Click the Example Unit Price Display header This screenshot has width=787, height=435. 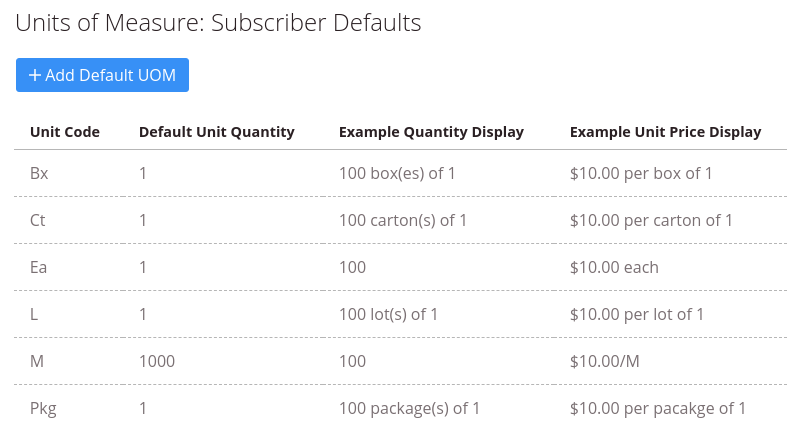[666, 132]
